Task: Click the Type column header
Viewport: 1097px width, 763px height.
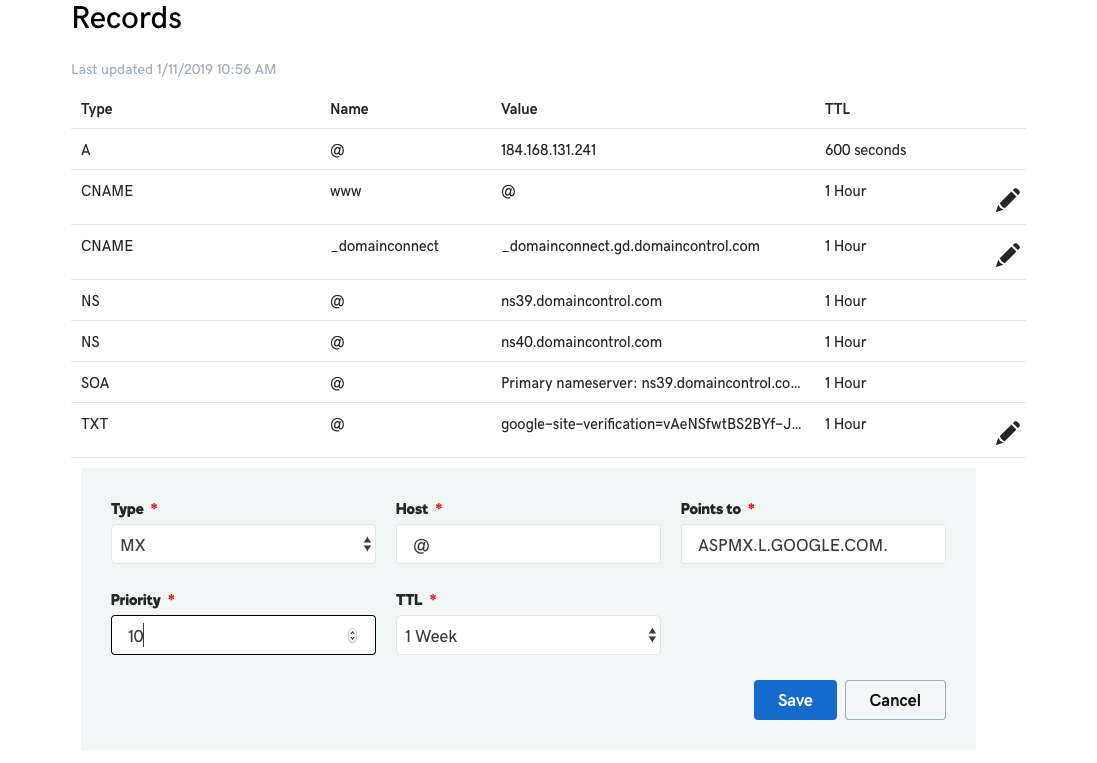Action: 97,109
